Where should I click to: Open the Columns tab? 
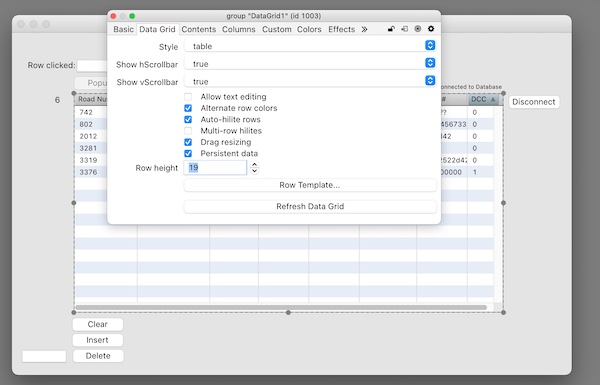pos(239,29)
